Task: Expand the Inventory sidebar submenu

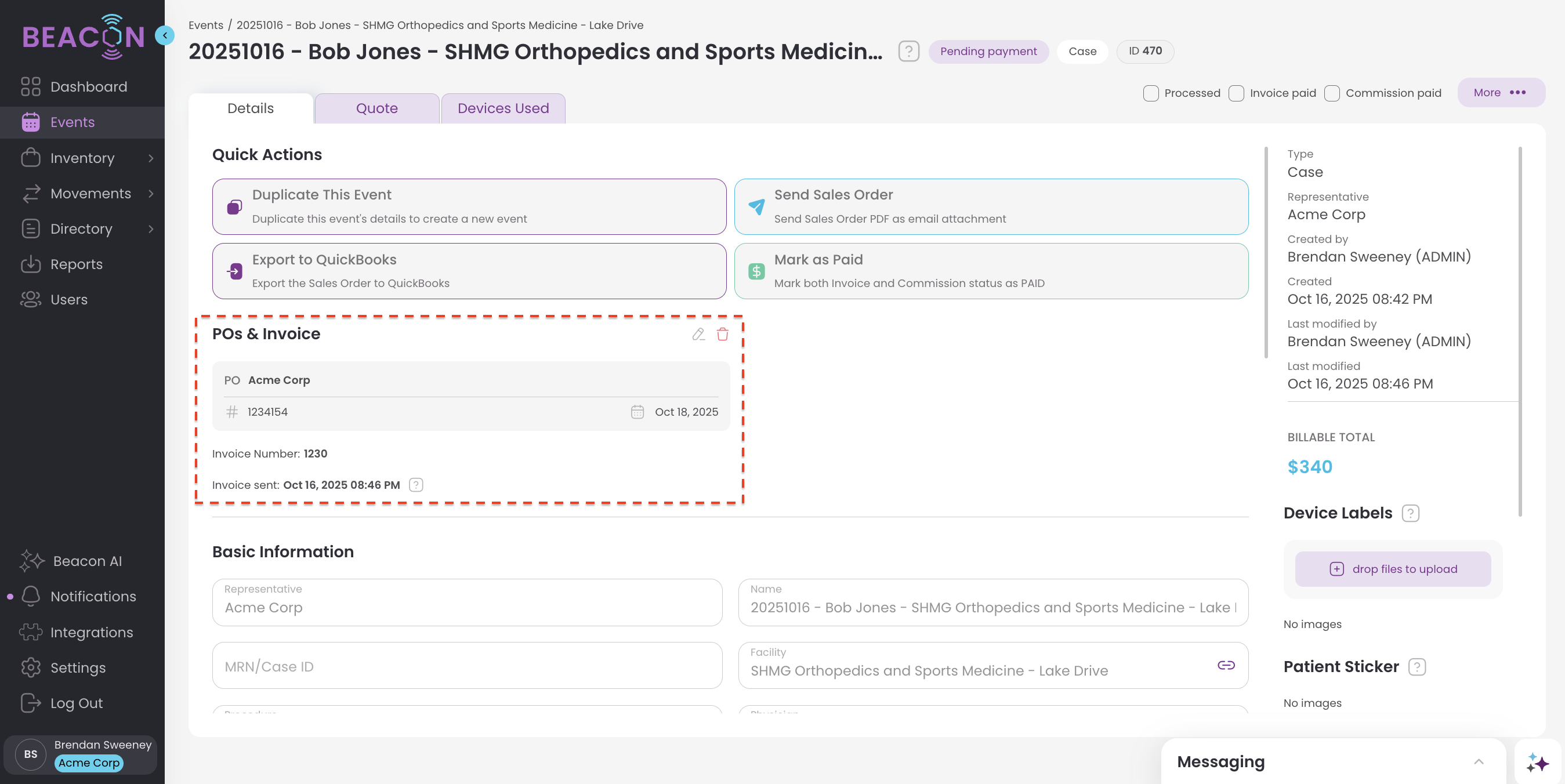Action: click(x=151, y=158)
